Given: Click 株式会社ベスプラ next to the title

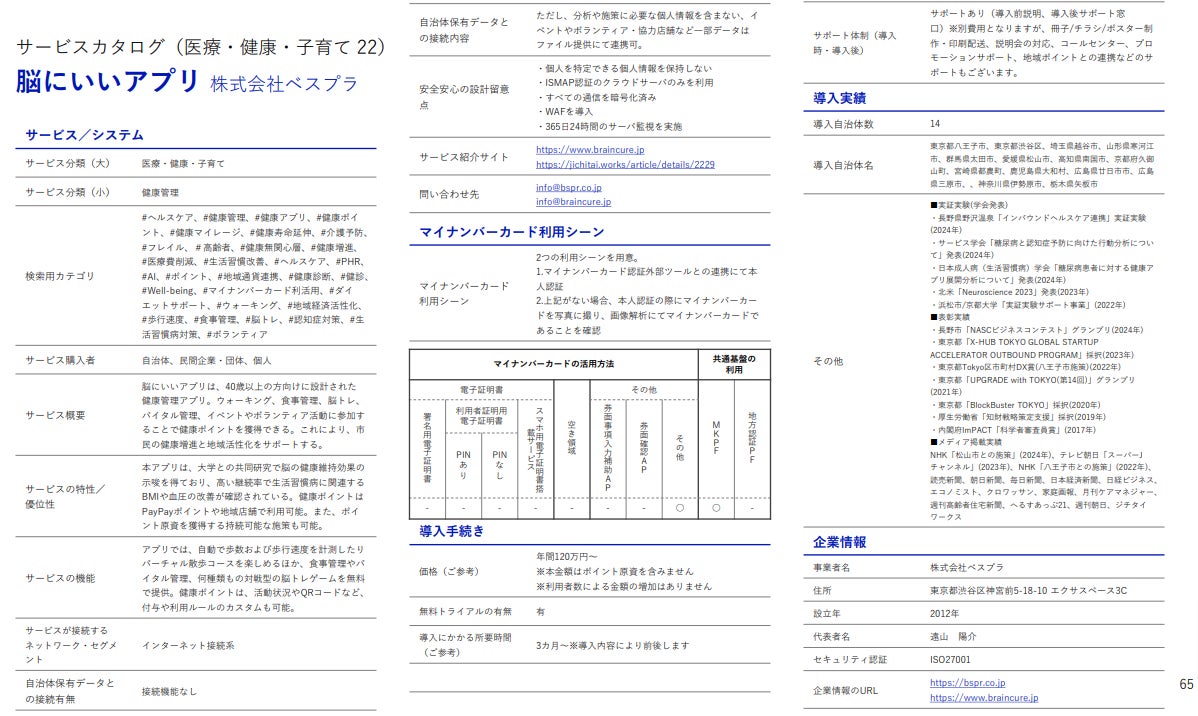Looking at the screenshot, I should point(284,83).
